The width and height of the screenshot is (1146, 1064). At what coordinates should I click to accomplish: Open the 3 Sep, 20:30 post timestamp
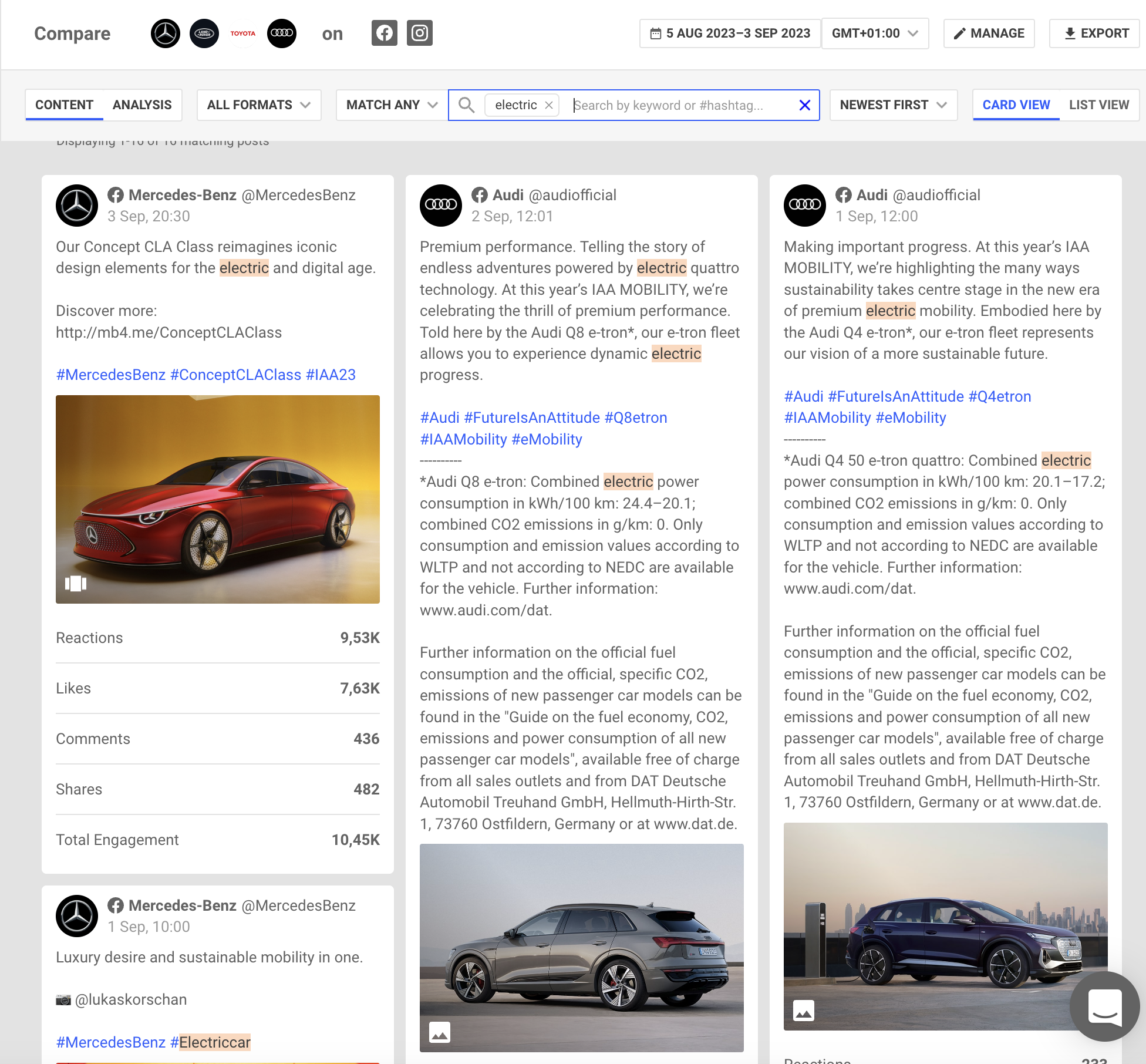149,217
